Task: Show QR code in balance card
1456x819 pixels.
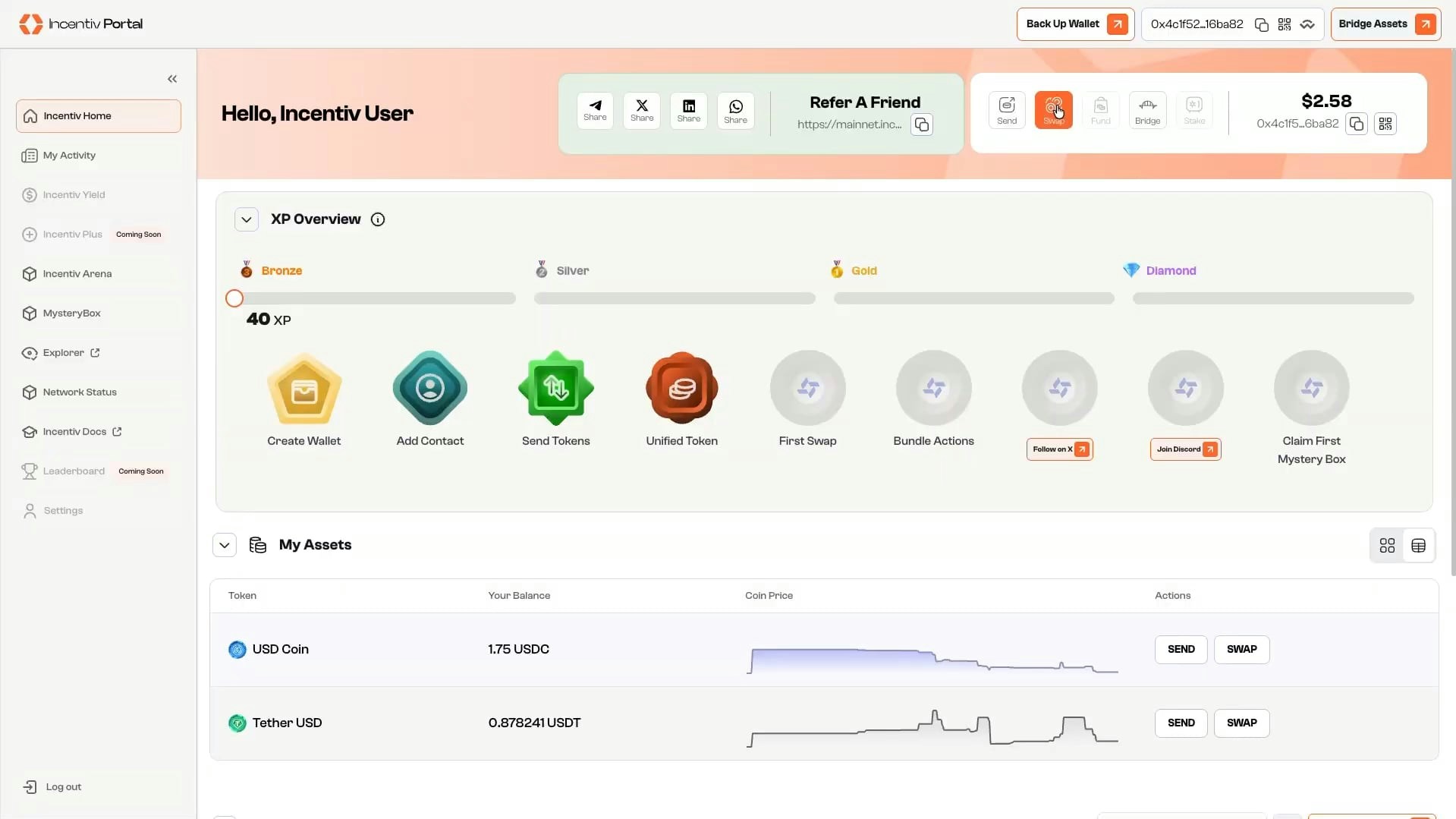Action: [1385, 124]
